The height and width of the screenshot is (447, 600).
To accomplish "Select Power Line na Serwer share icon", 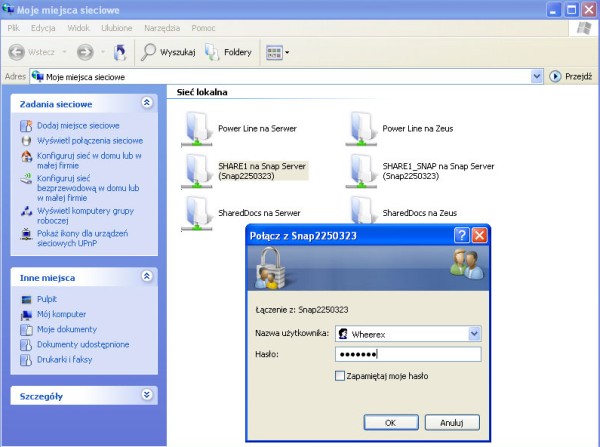I will pyautogui.click(x=196, y=128).
